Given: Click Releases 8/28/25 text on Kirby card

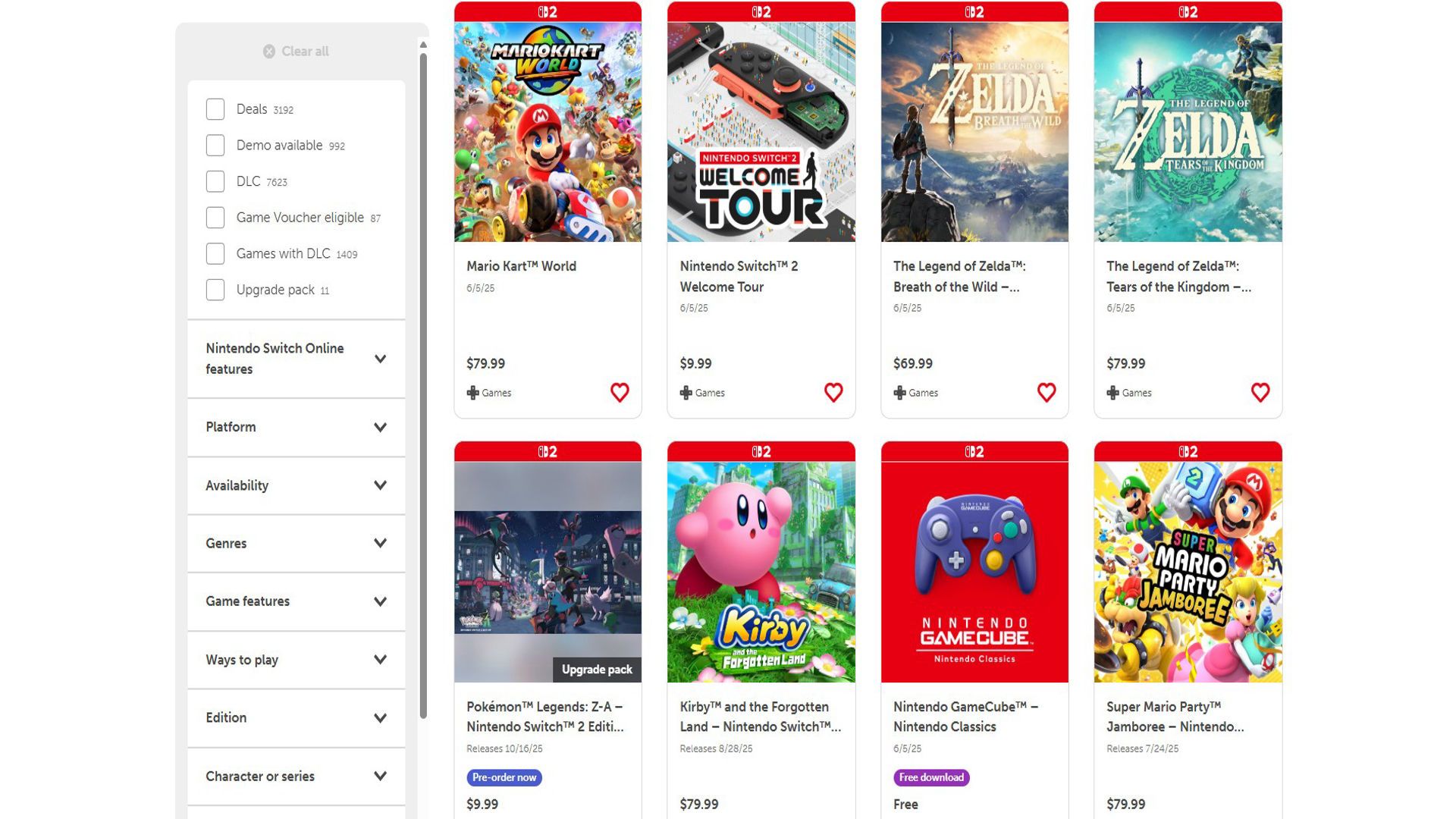Looking at the screenshot, I should pyautogui.click(x=717, y=748).
